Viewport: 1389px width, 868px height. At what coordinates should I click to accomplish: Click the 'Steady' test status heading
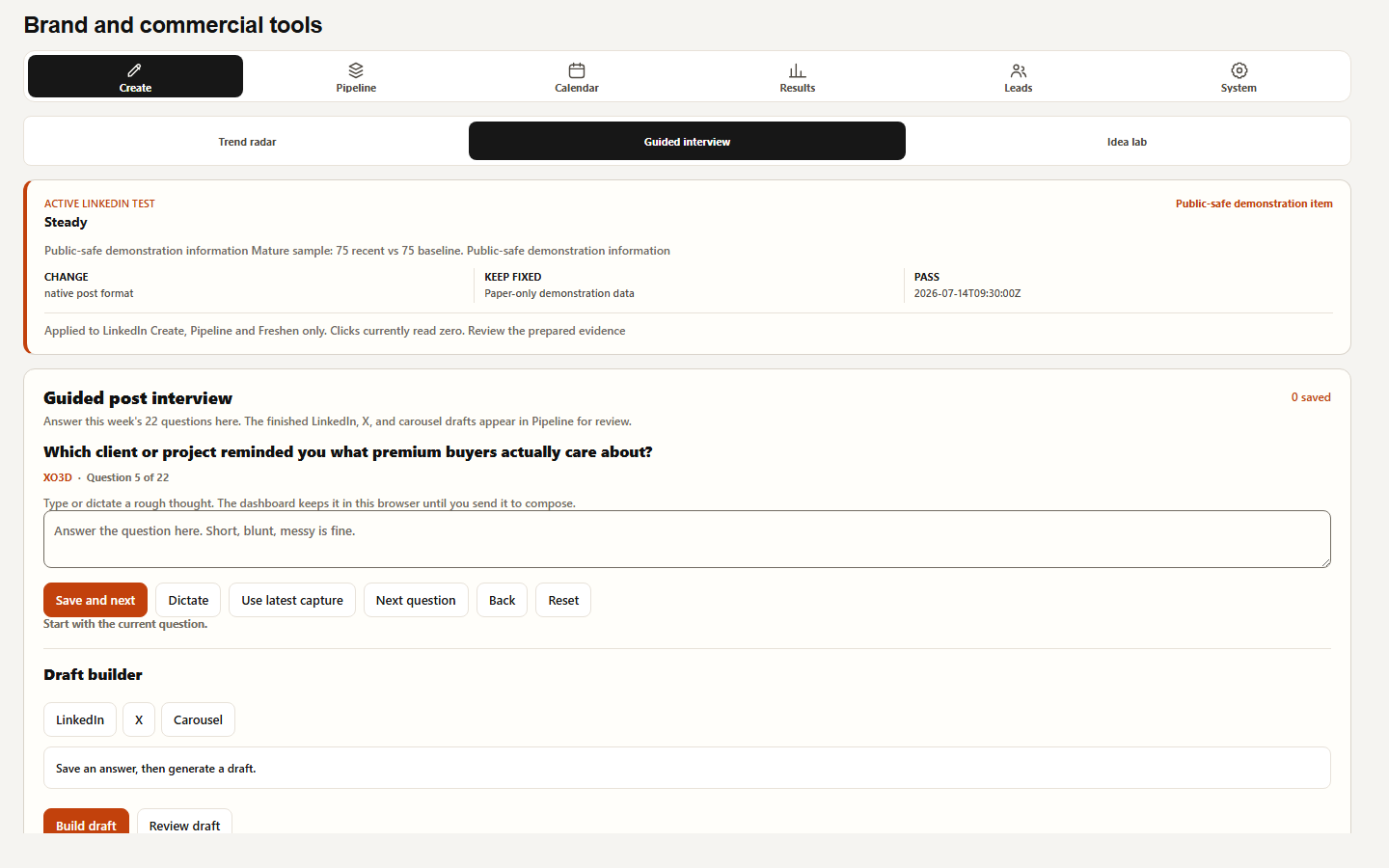[x=66, y=222]
